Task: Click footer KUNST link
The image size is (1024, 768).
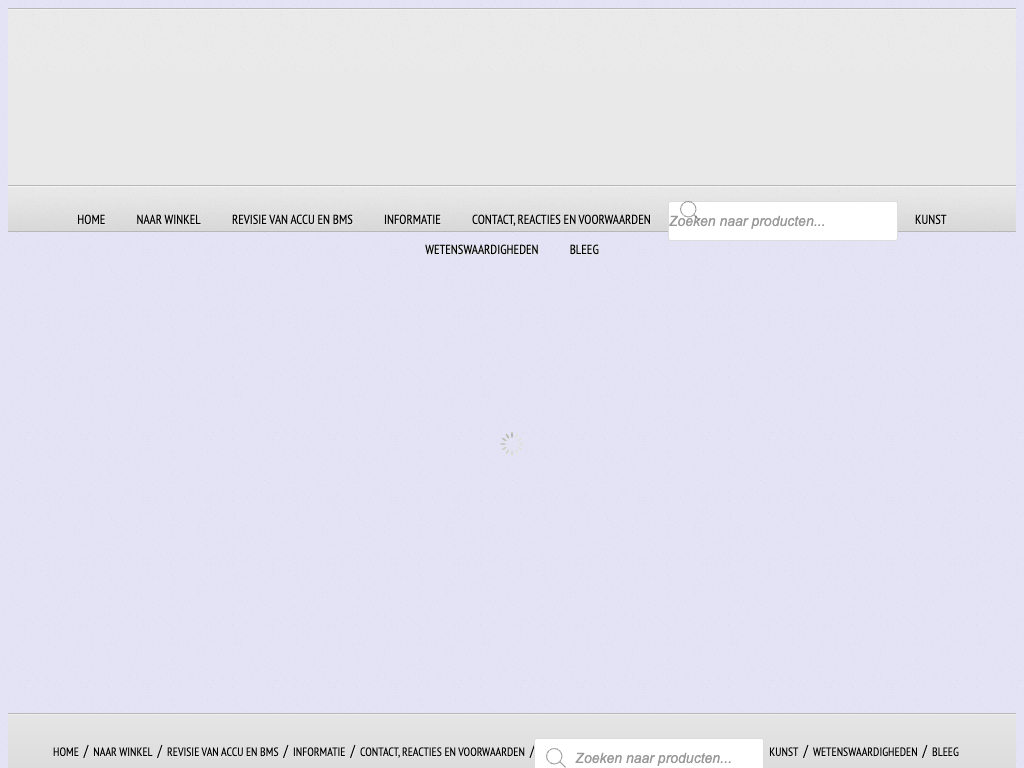Action: tap(784, 752)
